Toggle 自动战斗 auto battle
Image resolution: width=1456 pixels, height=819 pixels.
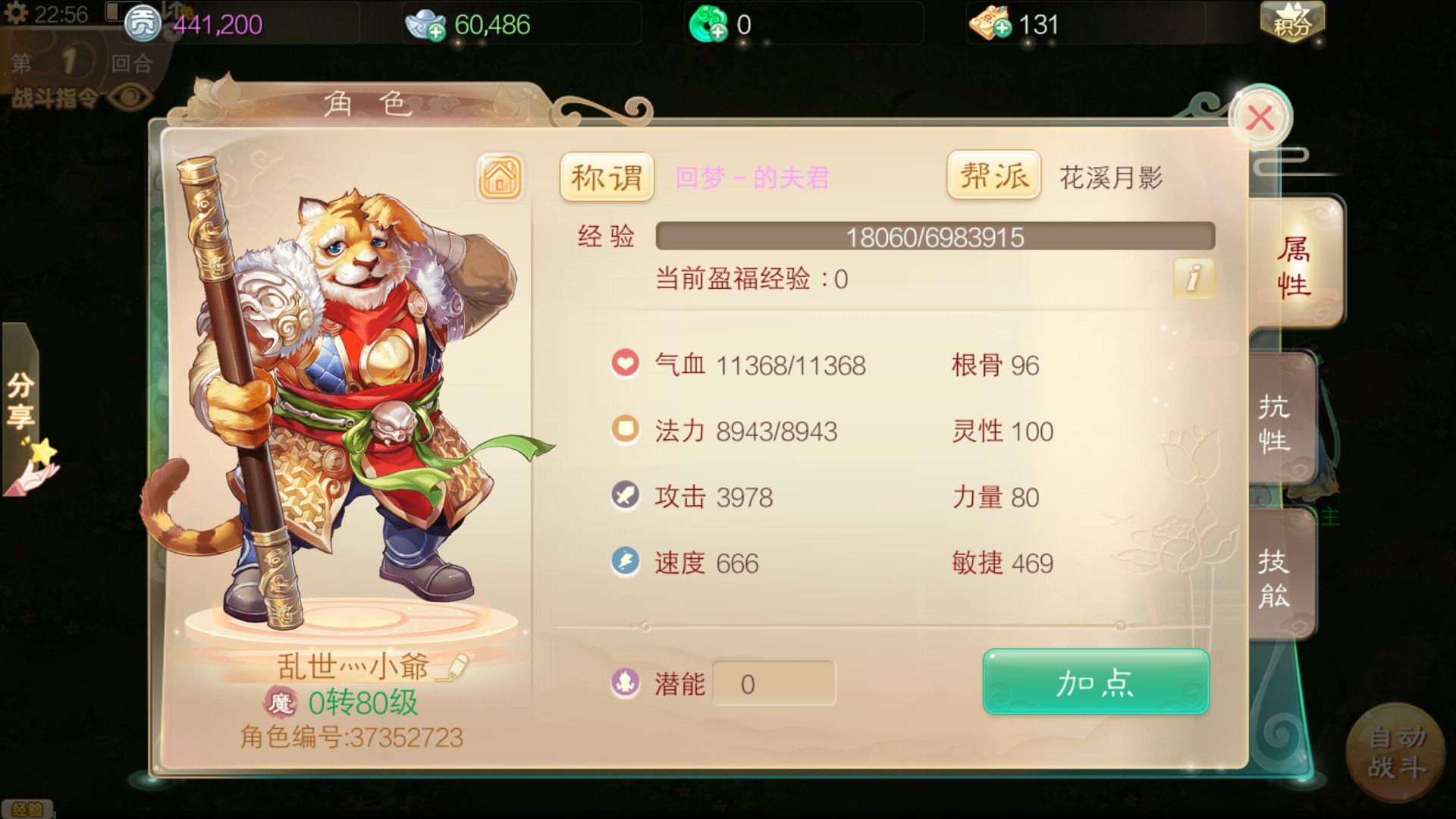point(1397,751)
